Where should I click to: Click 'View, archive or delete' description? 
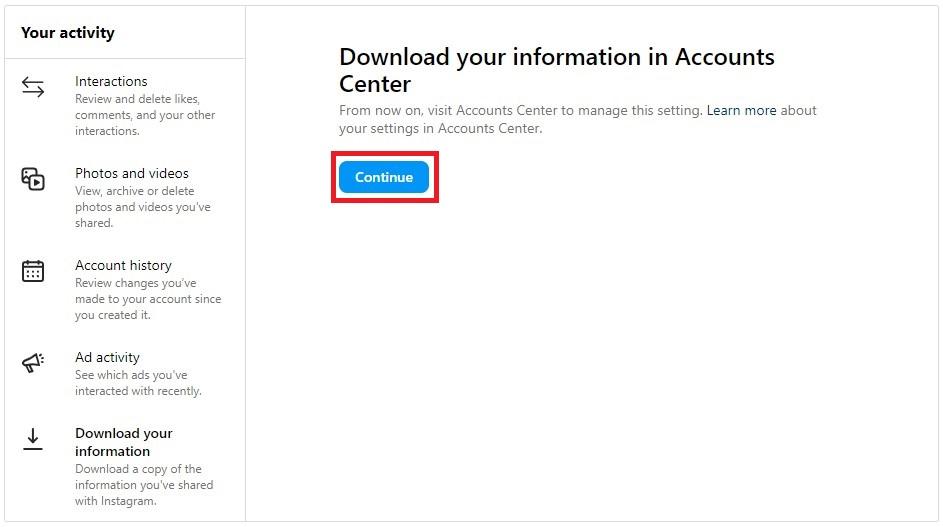[143, 207]
